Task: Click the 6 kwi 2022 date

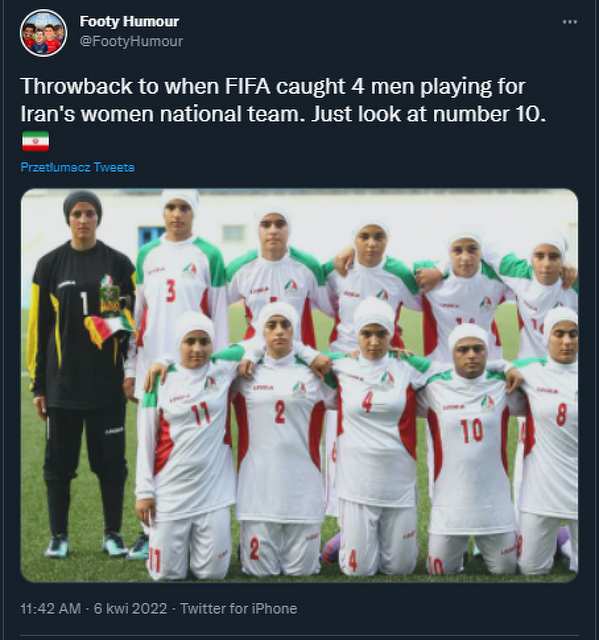Action: 131,609
